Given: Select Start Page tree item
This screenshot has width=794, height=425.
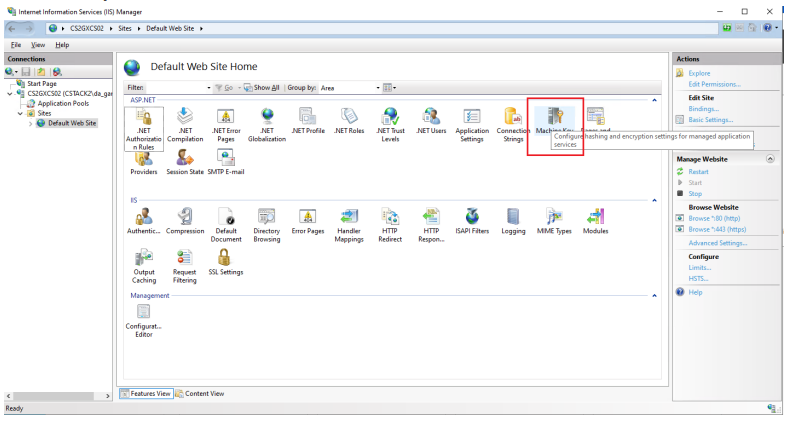Looking at the screenshot, I should (x=42, y=84).
